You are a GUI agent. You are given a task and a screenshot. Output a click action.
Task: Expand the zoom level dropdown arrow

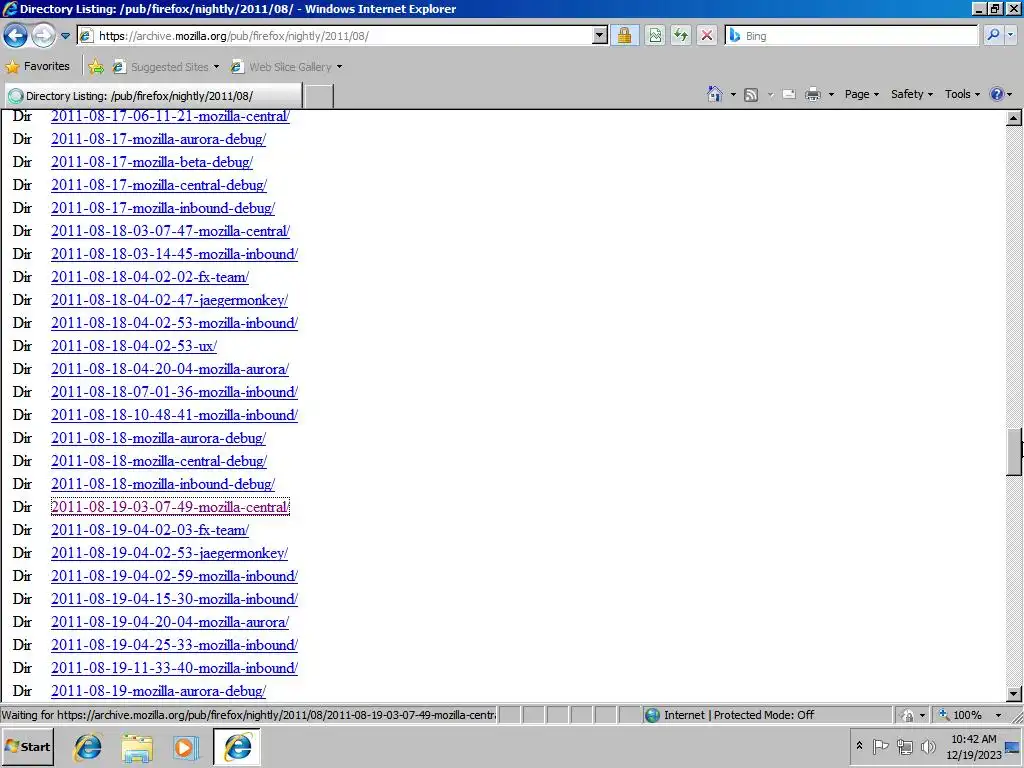[x=998, y=715]
